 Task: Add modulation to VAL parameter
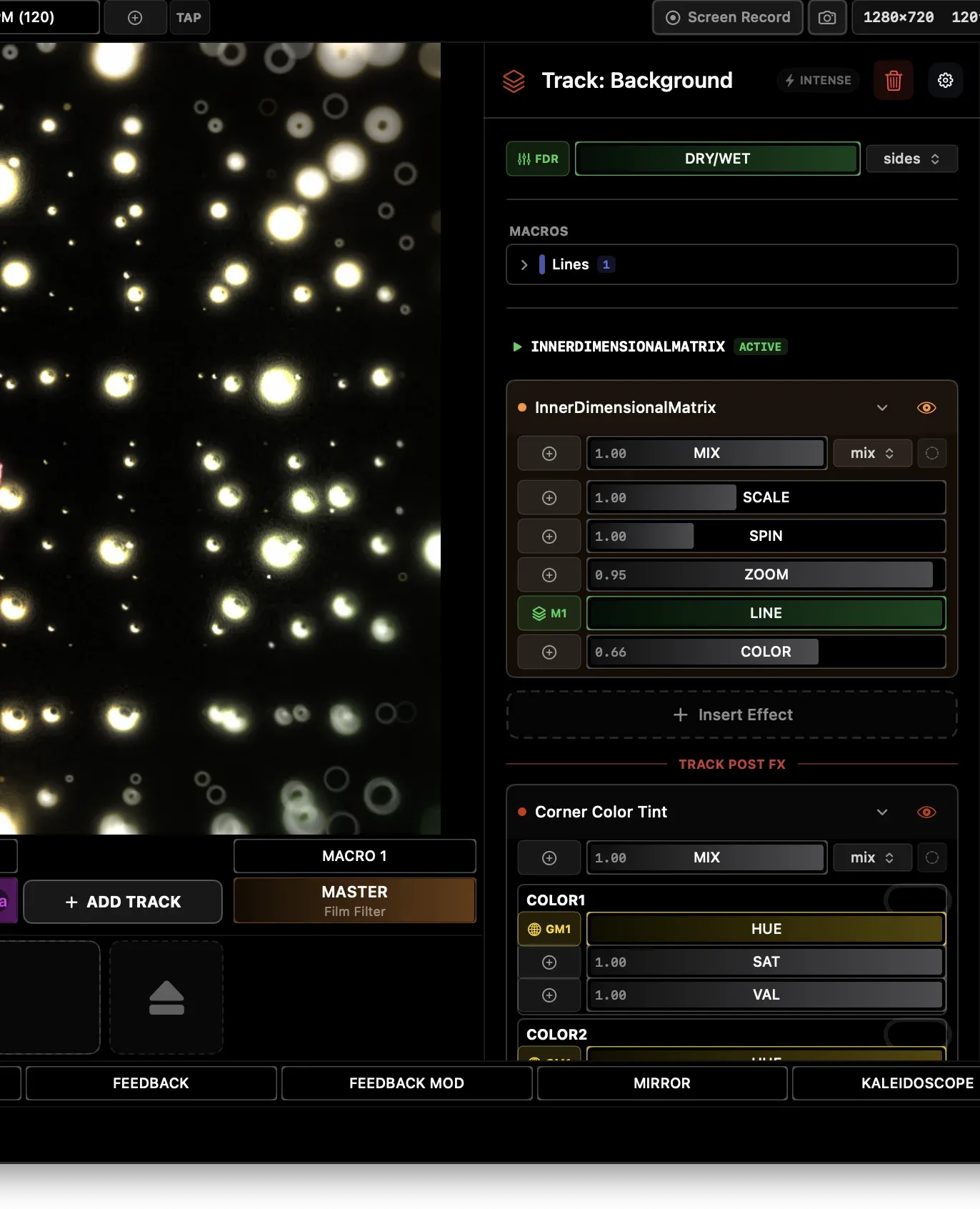tap(549, 995)
